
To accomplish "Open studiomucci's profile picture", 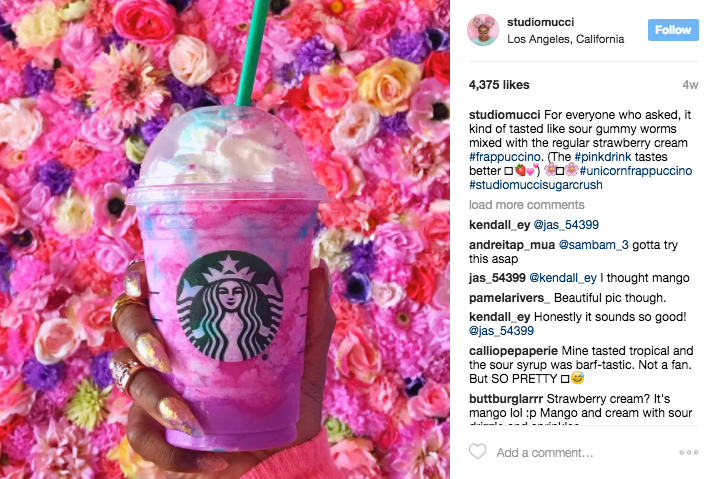I will pyautogui.click(x=483, y=30).
